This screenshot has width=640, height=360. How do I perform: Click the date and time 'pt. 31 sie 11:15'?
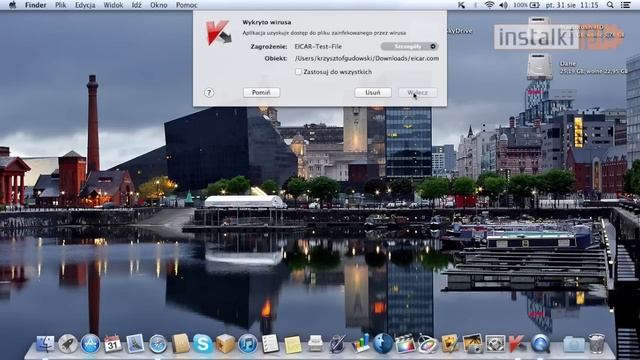pos(572,5)
